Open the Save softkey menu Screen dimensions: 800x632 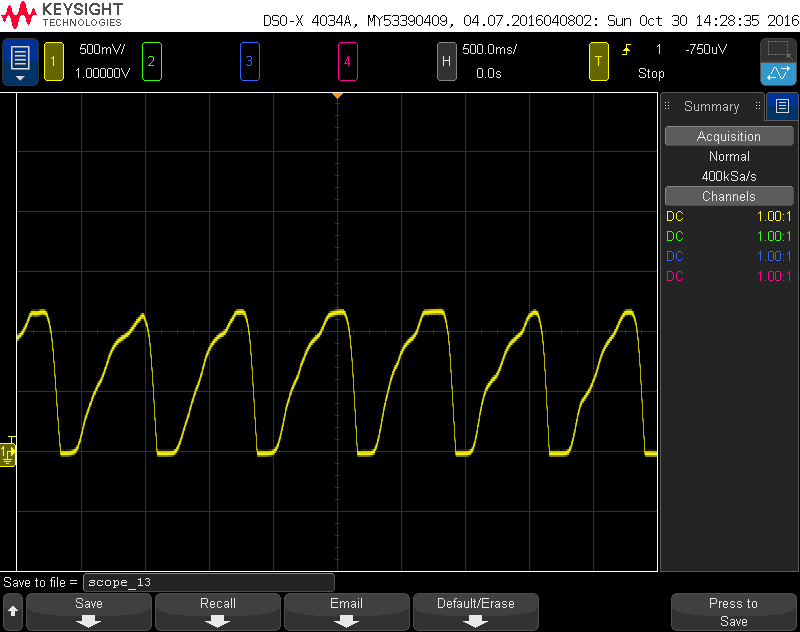[x=89, y=612]
